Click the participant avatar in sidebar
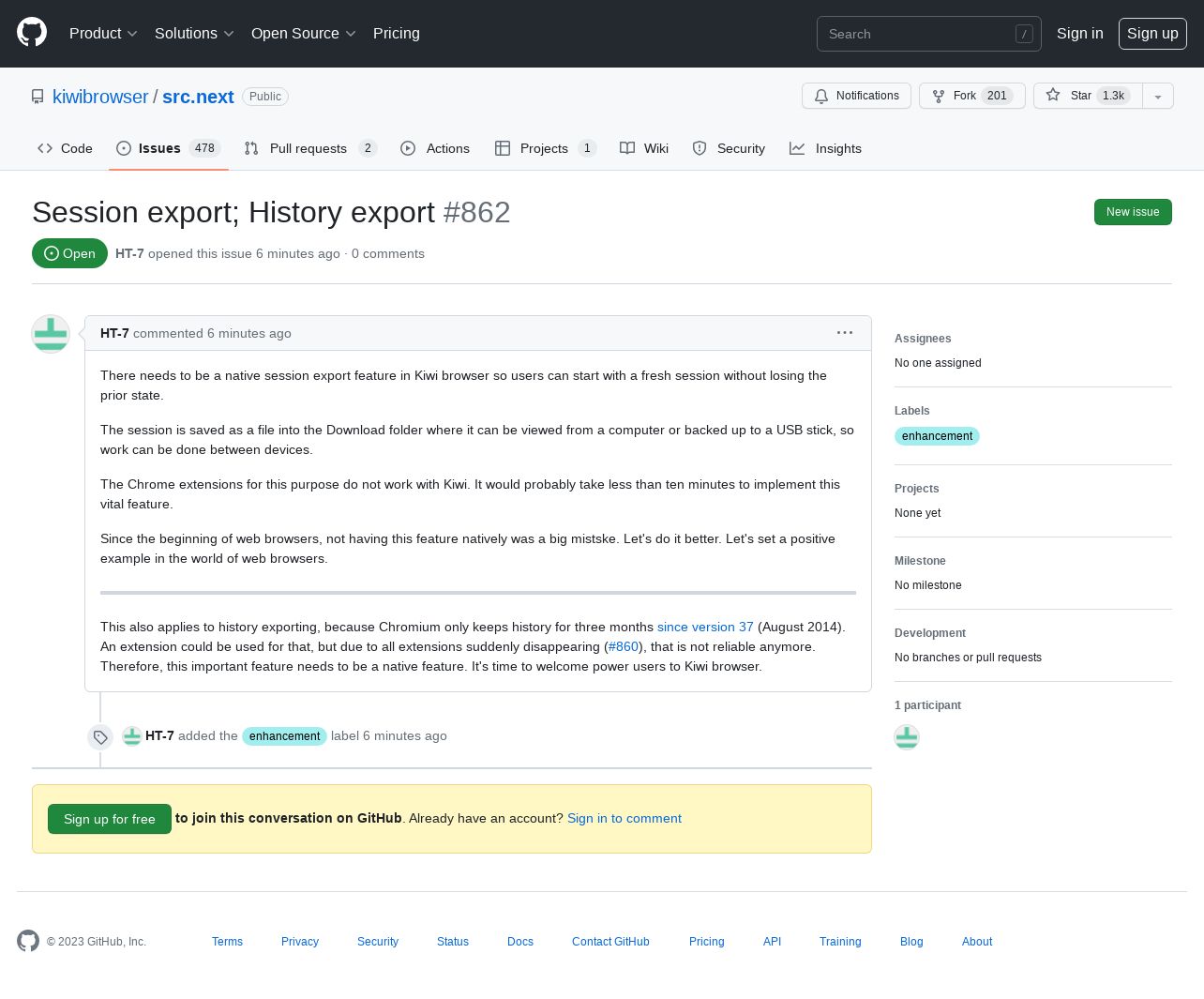 [907, 737]
